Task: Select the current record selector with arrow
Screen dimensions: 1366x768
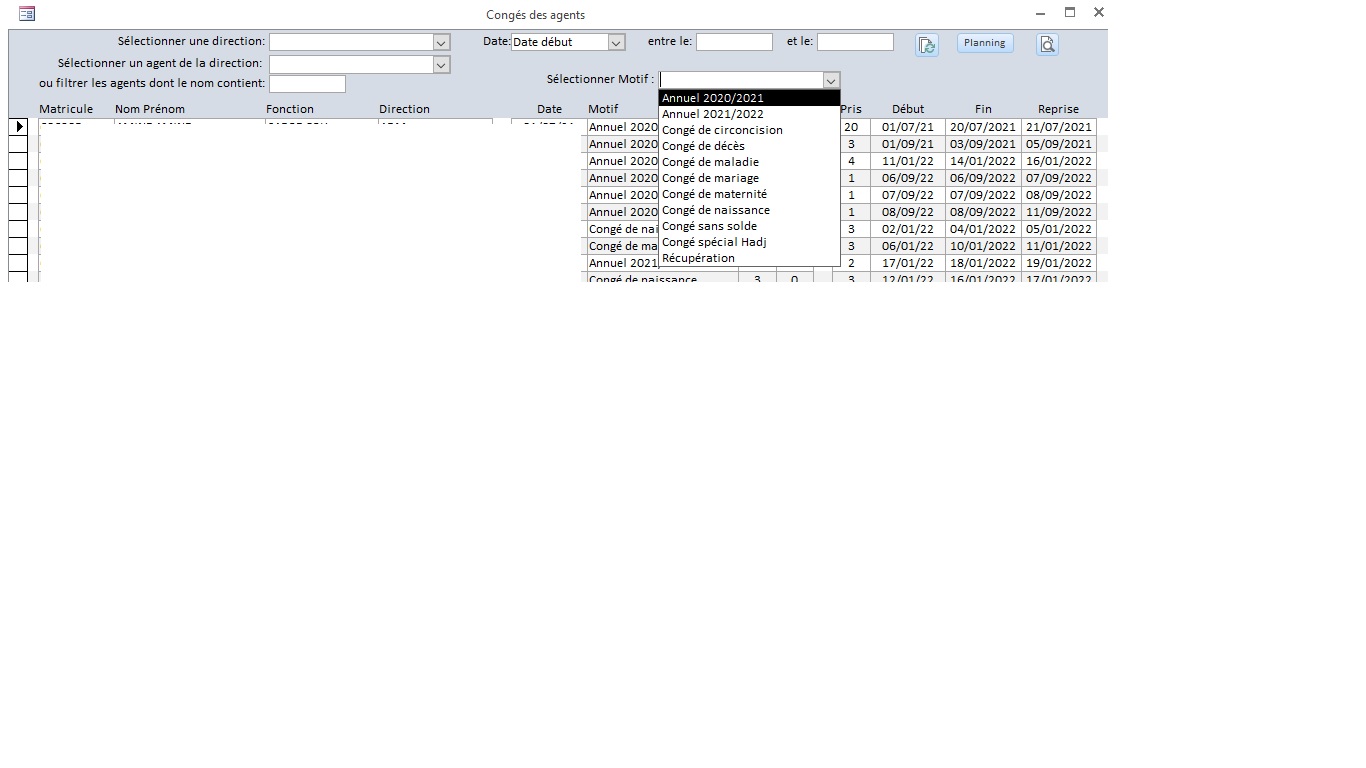Action: [18, 127]
